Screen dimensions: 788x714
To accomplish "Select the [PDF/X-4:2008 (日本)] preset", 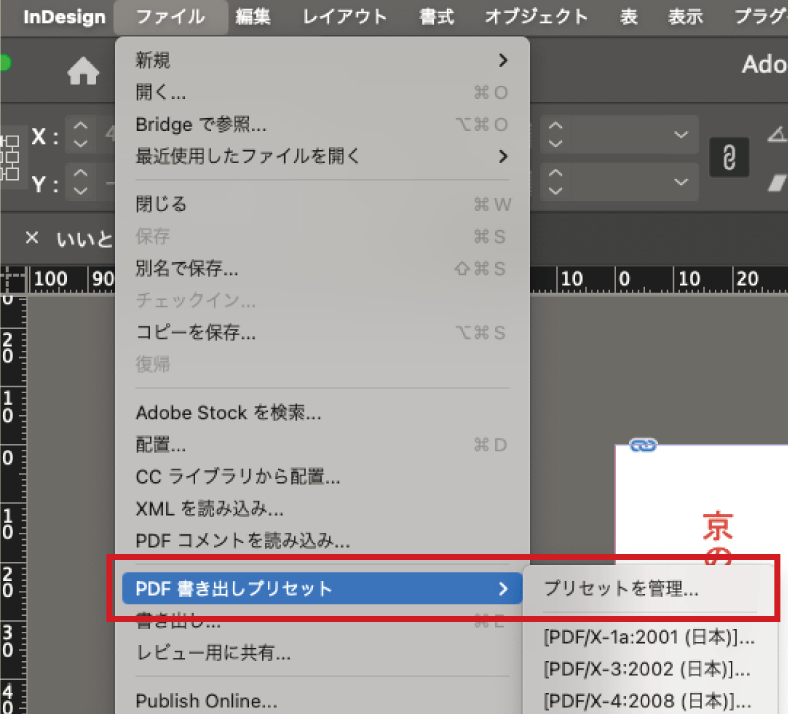I will click(649, 701).
